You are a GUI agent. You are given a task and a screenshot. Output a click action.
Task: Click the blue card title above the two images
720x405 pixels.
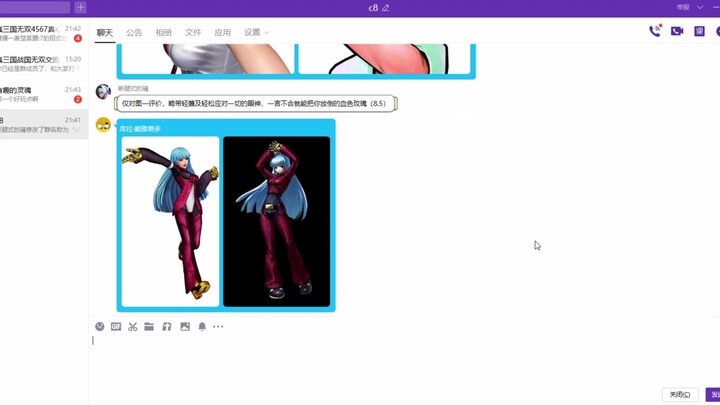pyautogui.click(x=141, y=129)
